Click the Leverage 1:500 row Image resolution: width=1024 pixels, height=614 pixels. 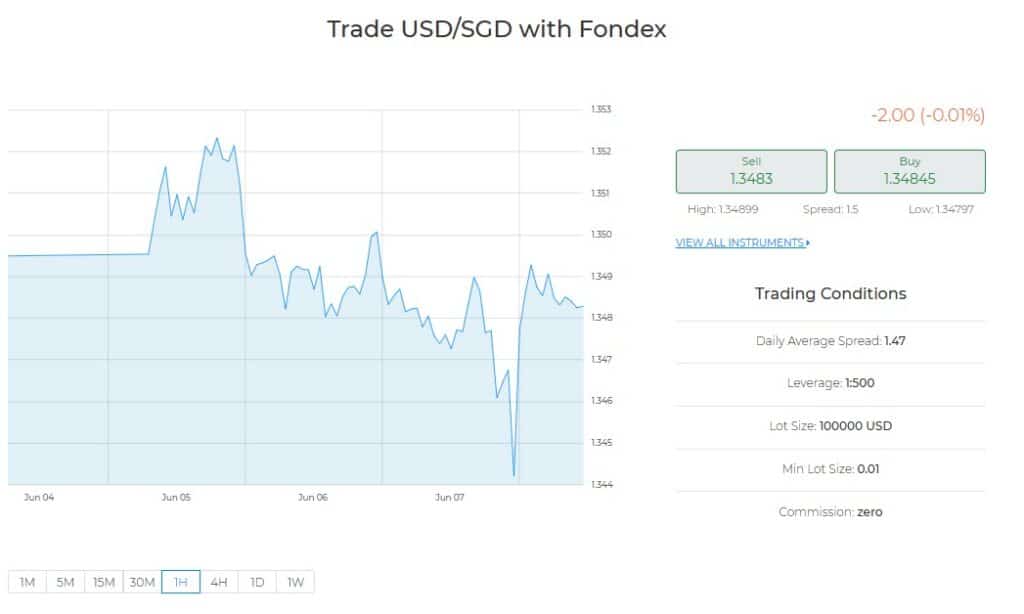point(830,383)
